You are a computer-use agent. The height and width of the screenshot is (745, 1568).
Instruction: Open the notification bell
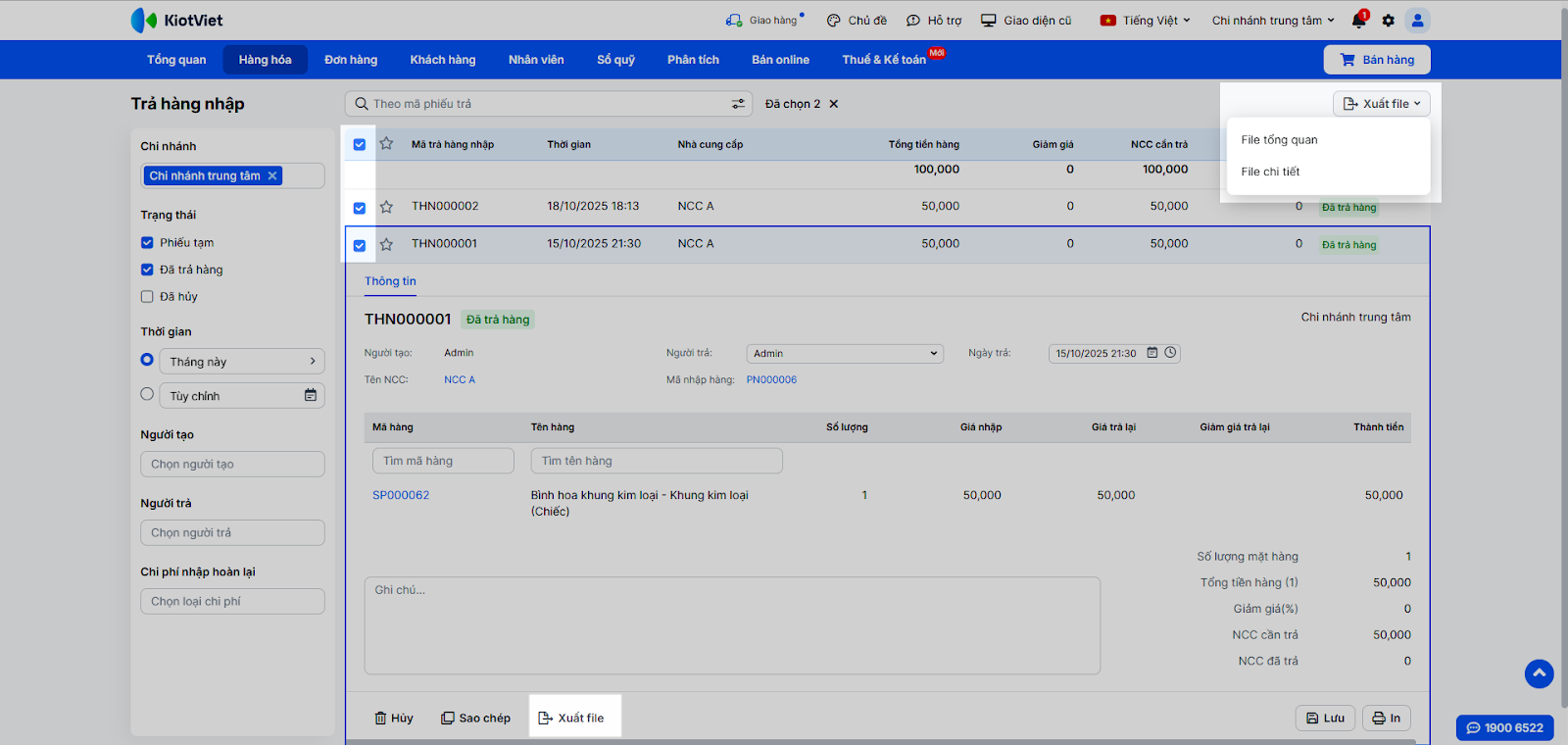(1358, 20)
